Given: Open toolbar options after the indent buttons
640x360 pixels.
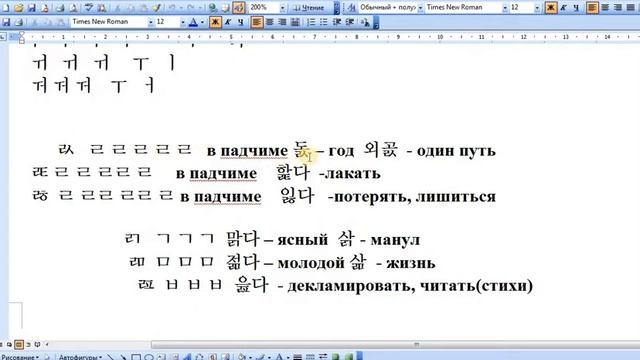Looking at the screenshot, I should point(376,22).
